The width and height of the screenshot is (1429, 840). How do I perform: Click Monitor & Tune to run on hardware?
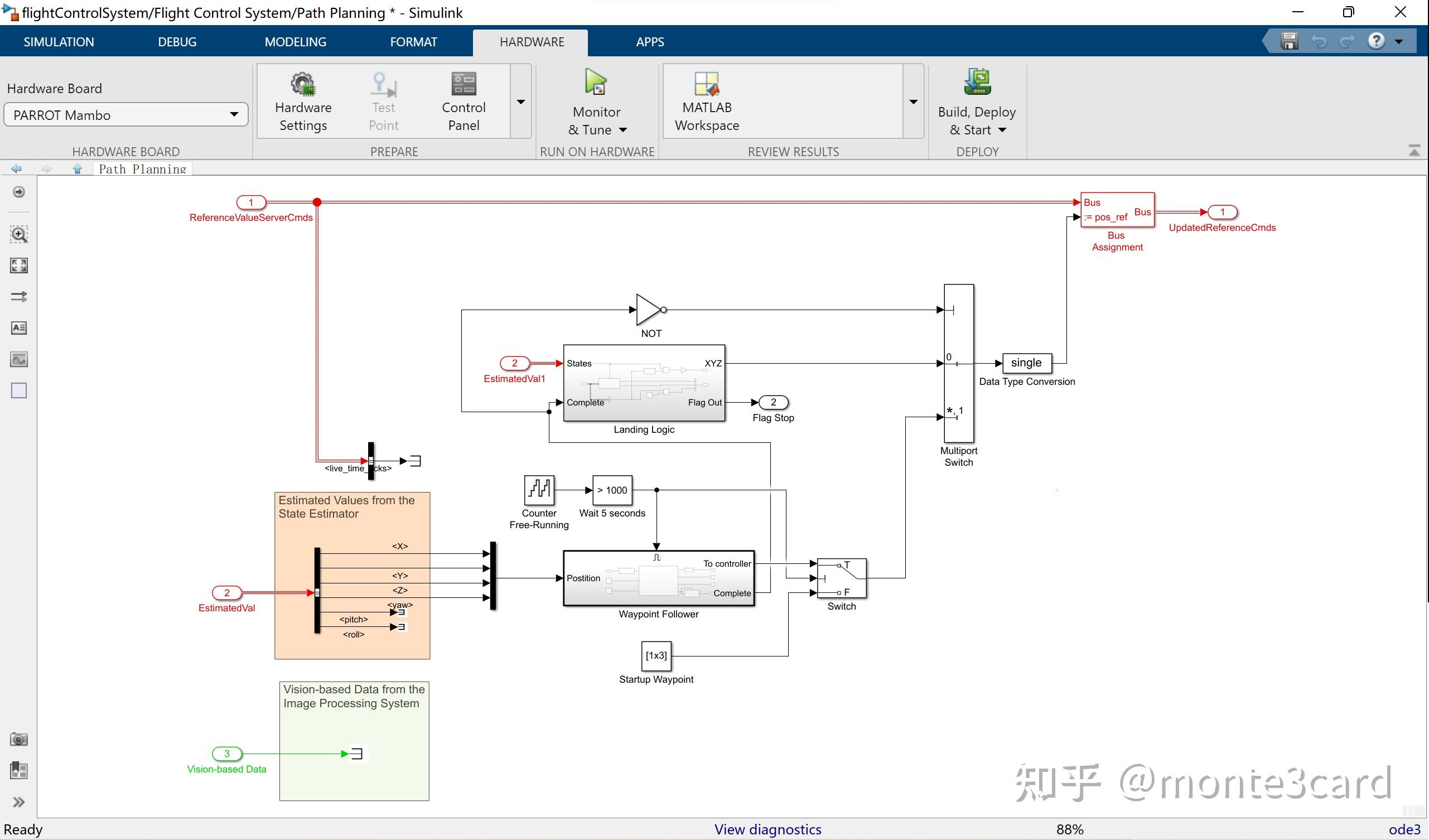(x=596, y=102)
